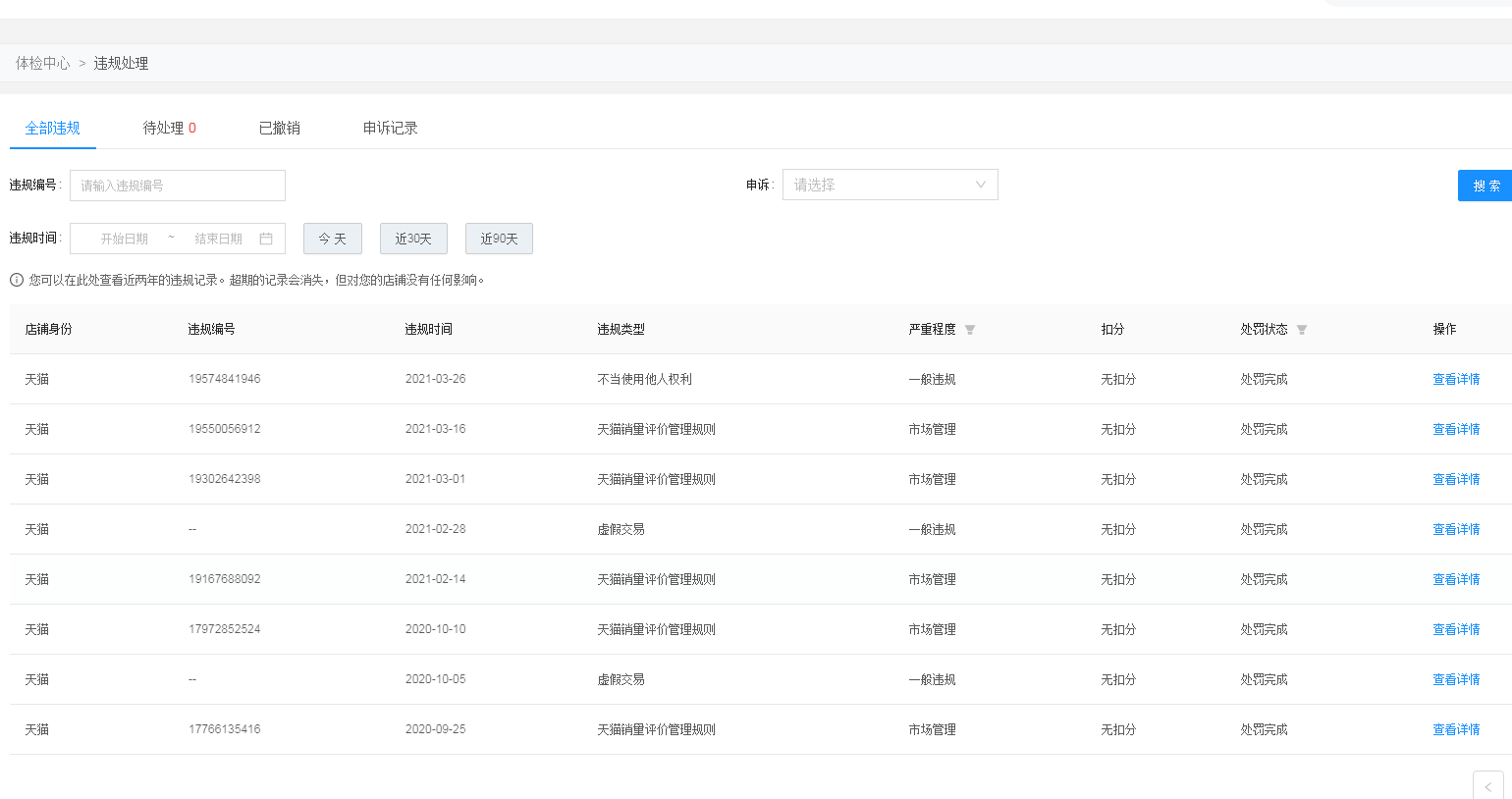Screen dimensions: 1512x799
Task: View details for violation 17972852524
Action: click(x=1456, y=629)
